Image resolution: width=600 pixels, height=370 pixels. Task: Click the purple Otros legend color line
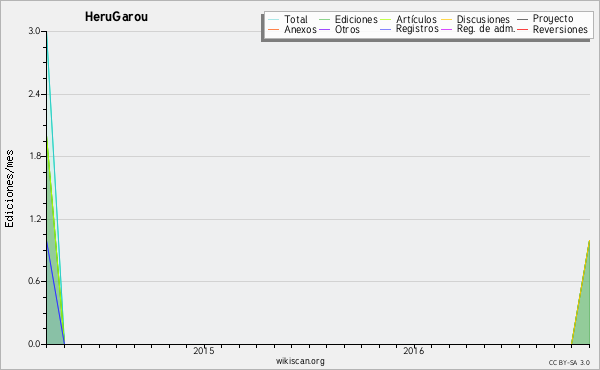324,29
